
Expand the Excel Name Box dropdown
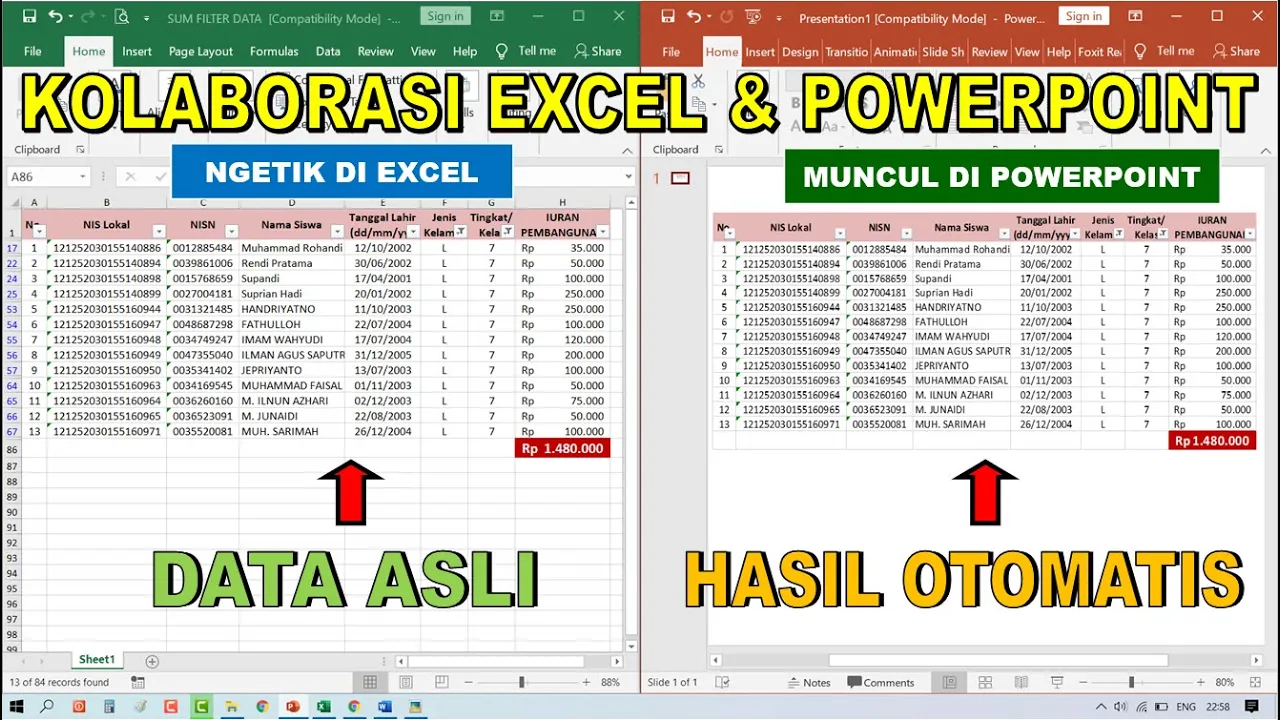pyautogui.click(x=81, y=177)
